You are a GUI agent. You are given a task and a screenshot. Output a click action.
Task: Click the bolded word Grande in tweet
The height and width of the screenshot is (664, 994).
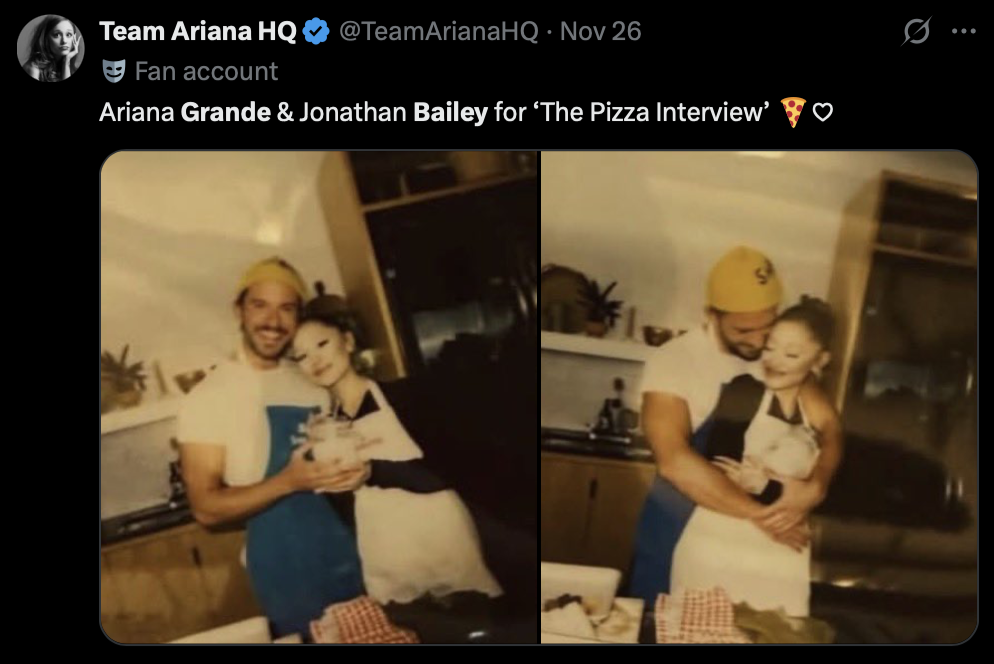point(226,112)
